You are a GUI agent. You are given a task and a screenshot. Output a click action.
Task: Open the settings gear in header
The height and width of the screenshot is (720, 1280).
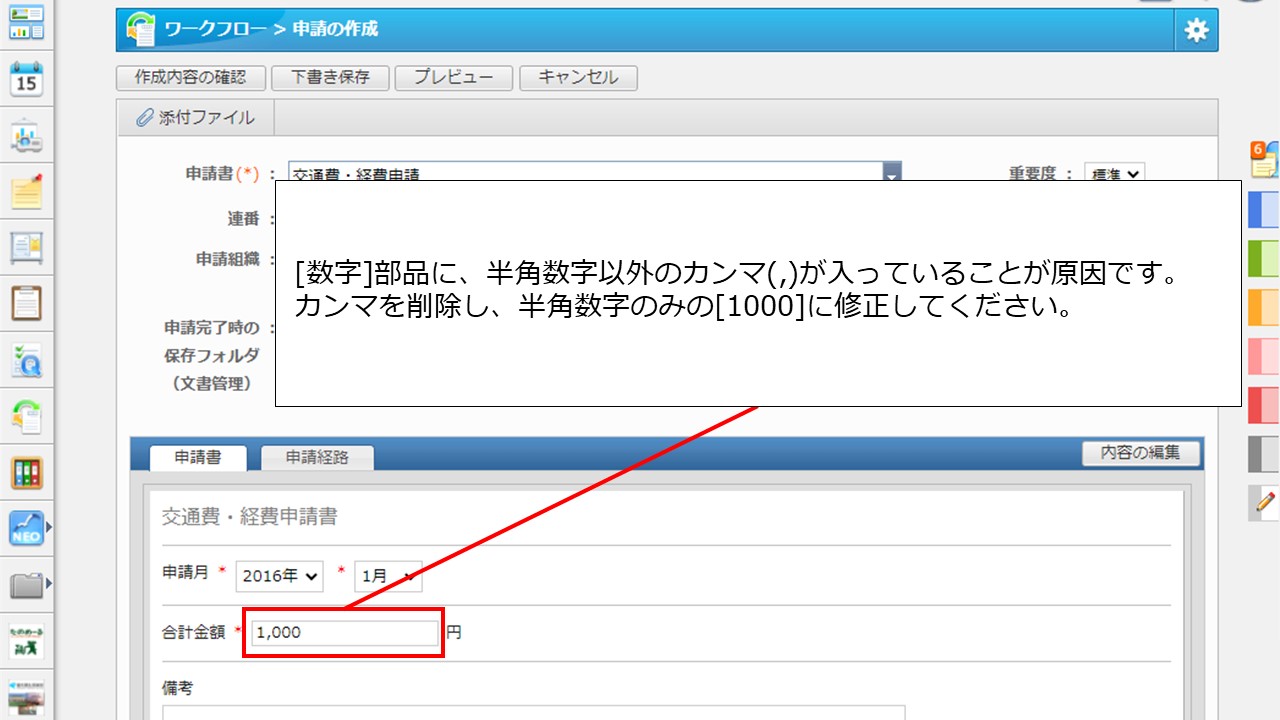coord(1196,30)
